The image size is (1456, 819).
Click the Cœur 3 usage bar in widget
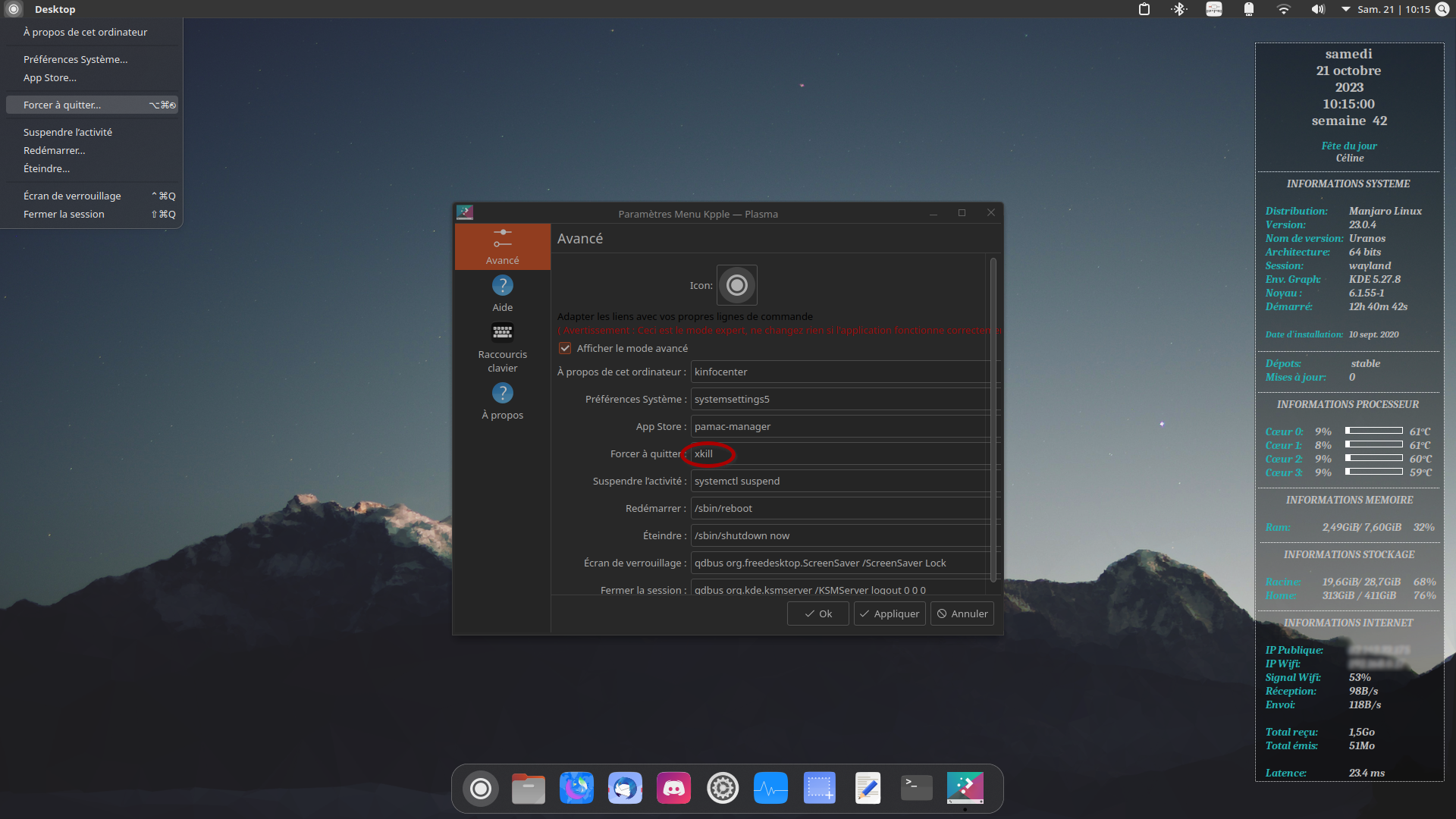1374,472
